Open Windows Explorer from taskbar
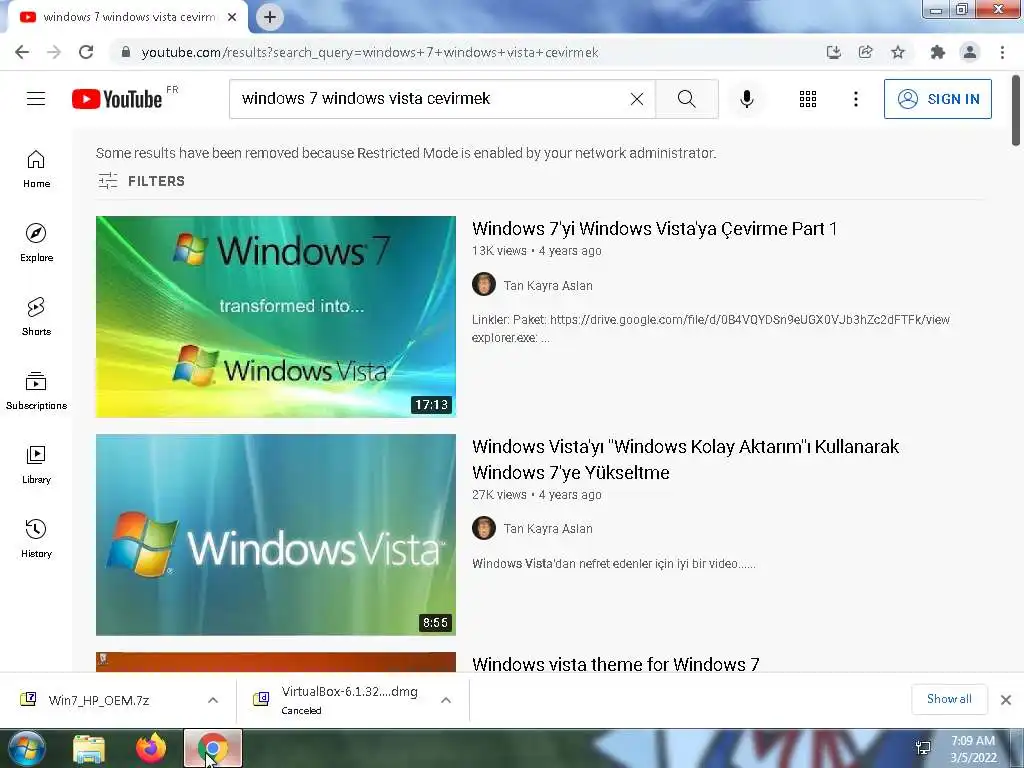This screenshot has height=768, width=1024. point(89,749)
